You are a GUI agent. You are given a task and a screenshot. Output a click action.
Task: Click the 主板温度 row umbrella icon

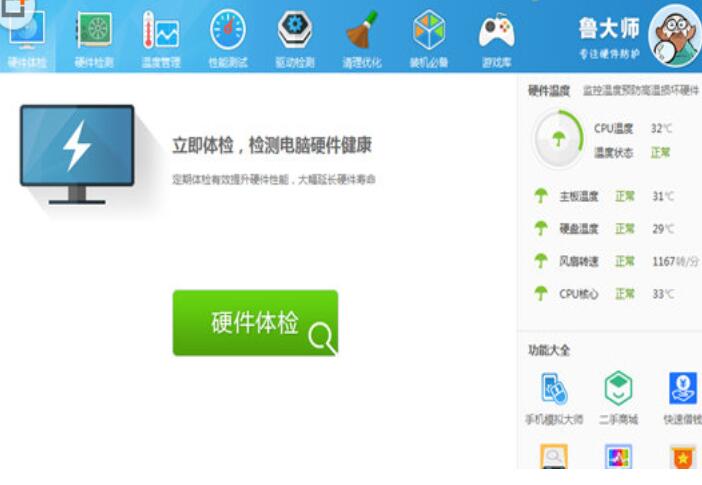click(541, 196)
